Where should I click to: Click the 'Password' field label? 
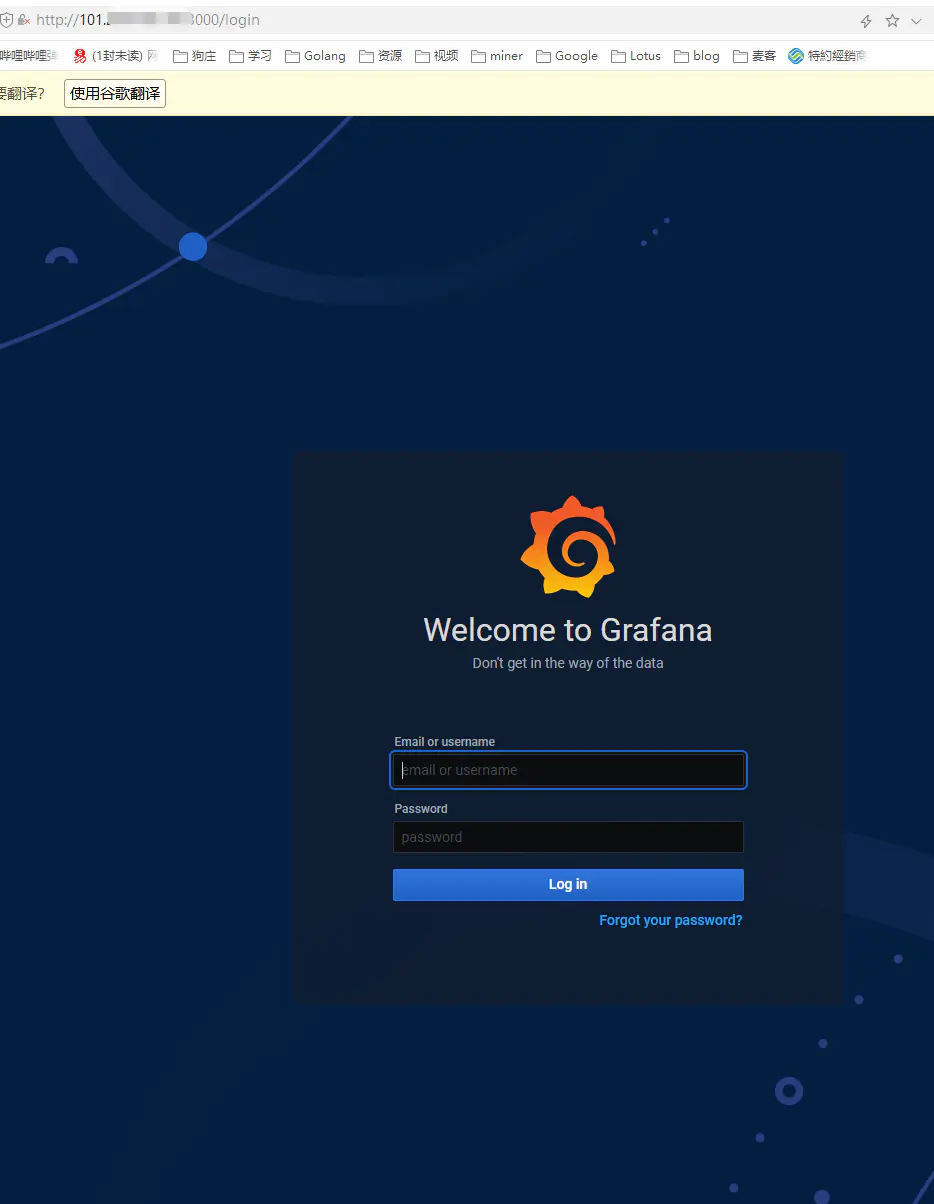tap(421, 809)
